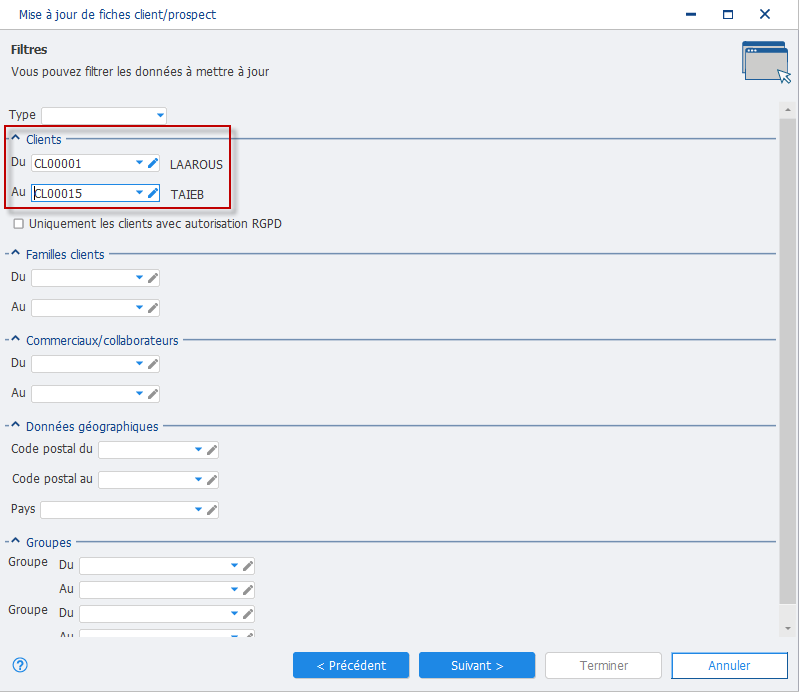Screen dimensions: 799x692
Task: Open second Groupe Du dropdown arrow
Action: pos(234,614)
